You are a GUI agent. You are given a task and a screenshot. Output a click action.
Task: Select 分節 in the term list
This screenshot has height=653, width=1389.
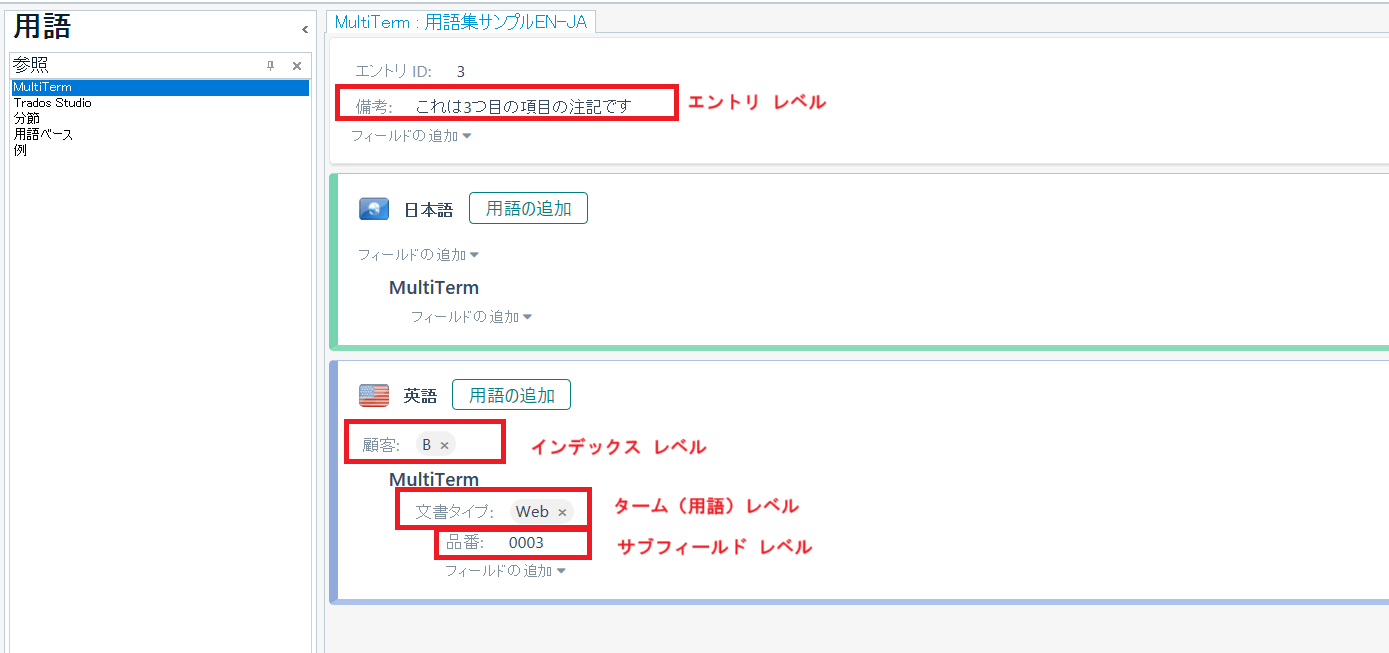tap(27, 118)
